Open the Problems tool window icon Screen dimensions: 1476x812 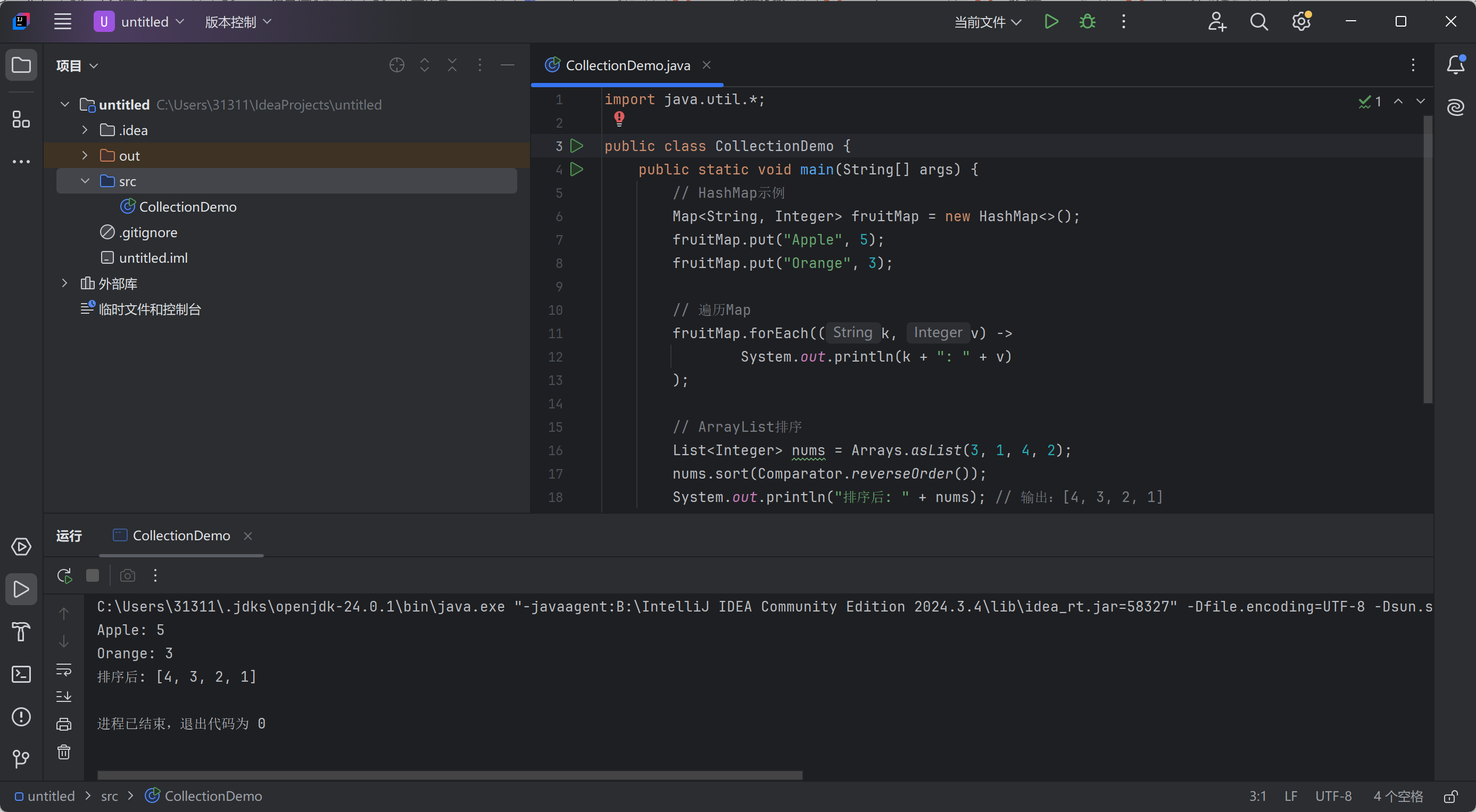click(x=21, y=717)
